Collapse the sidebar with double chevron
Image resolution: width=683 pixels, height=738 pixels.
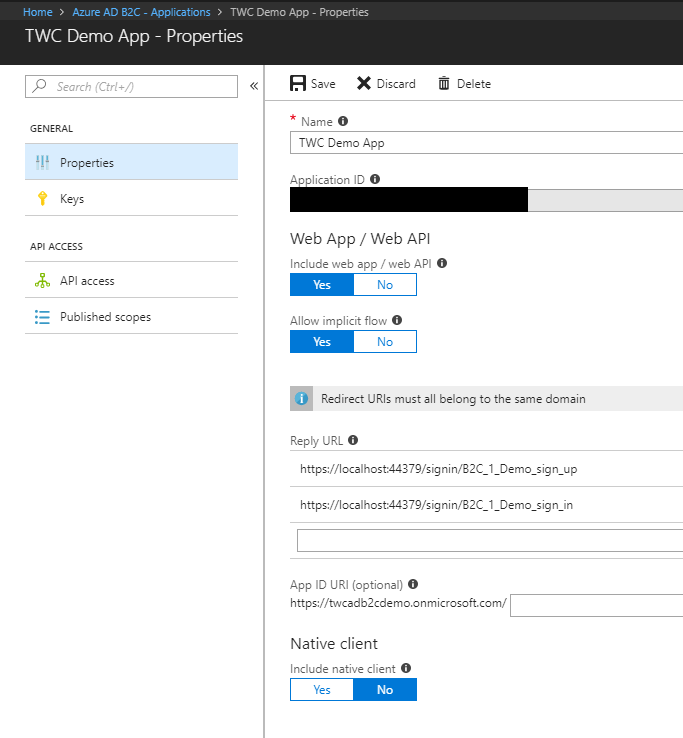pos(254,86)
